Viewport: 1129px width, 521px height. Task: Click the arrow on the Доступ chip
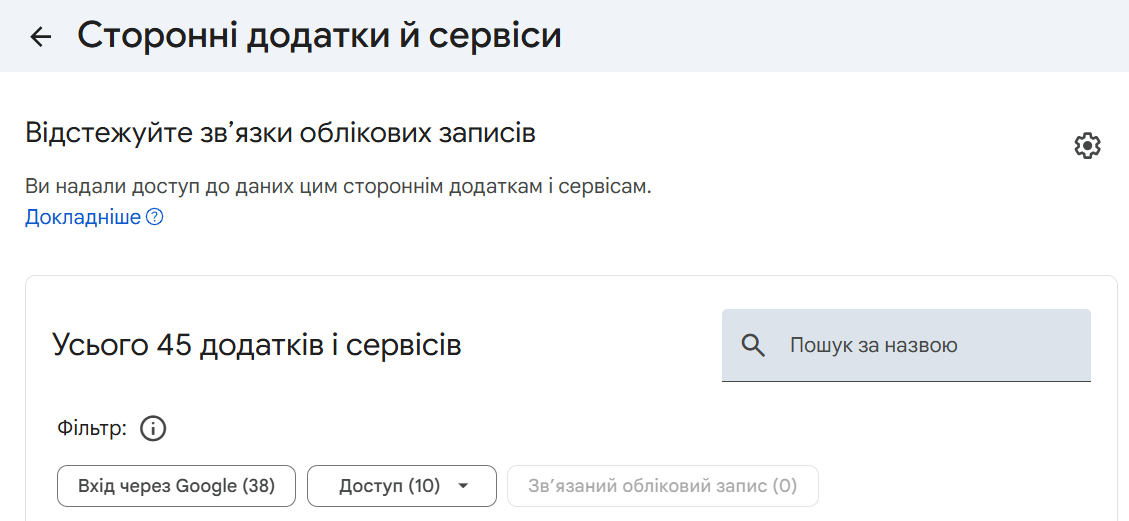[x=462, y=486]
